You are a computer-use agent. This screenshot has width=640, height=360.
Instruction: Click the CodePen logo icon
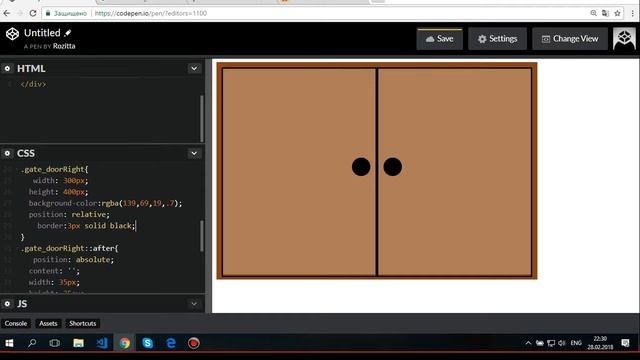(x=12, y=34)
